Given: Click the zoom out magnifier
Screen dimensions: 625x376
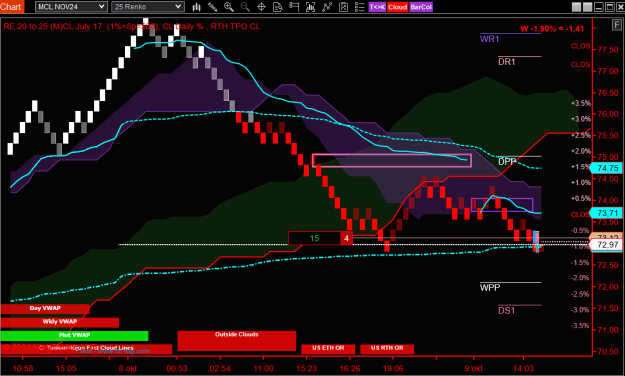Looking at the screenshot, I should coord(245,7).
